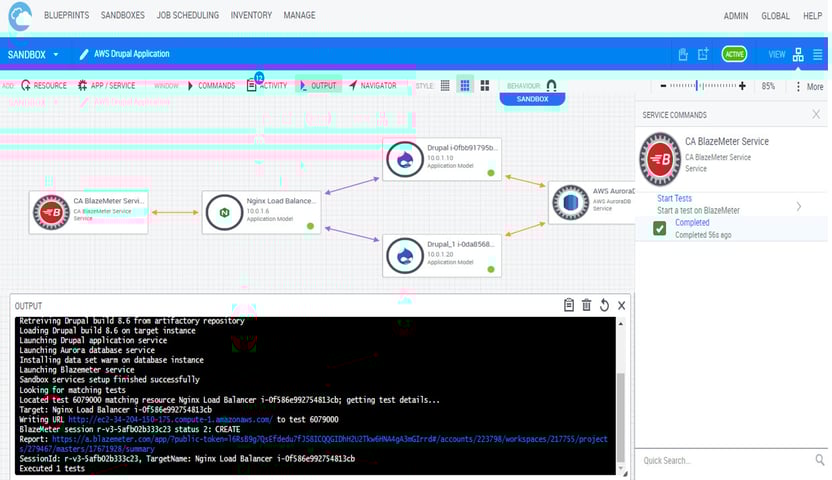Copy output to clipboard icon

coord(569,305)
